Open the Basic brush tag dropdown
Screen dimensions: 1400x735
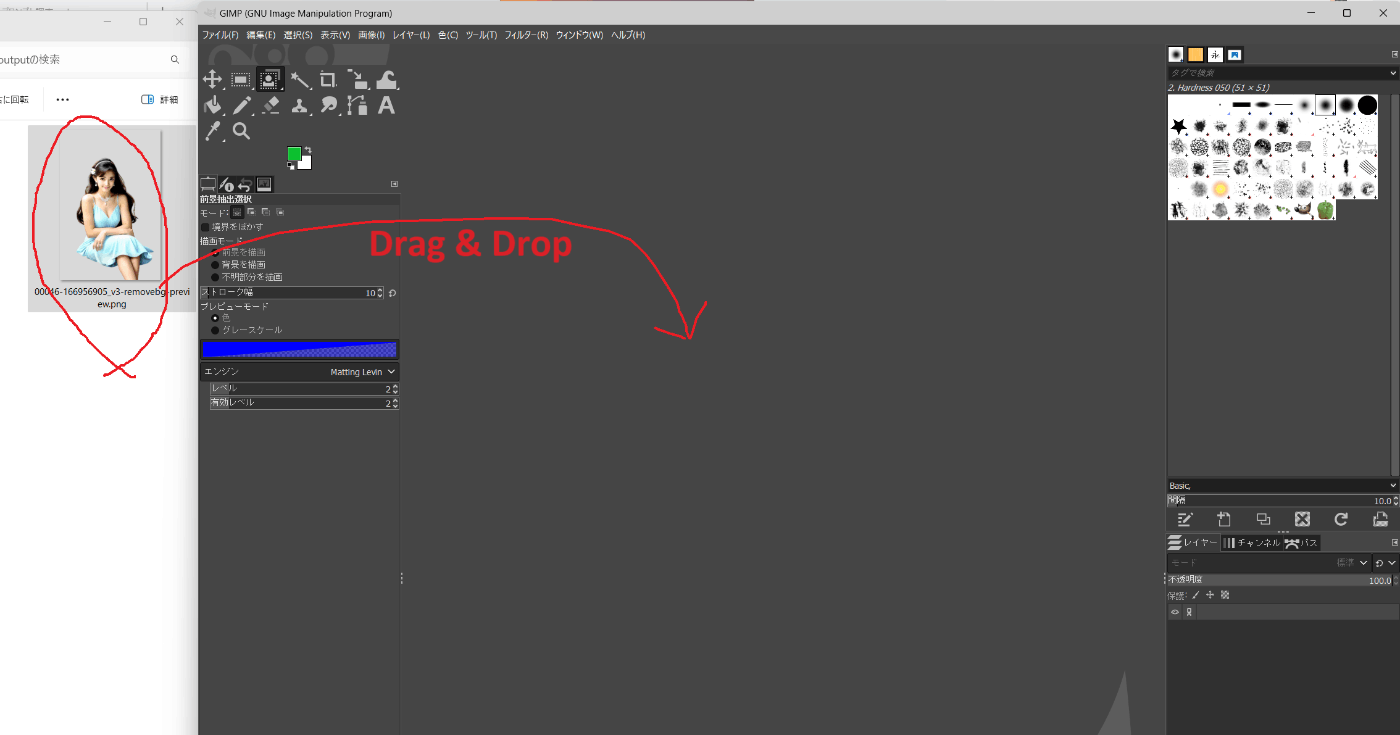(x=1283, y=485)
